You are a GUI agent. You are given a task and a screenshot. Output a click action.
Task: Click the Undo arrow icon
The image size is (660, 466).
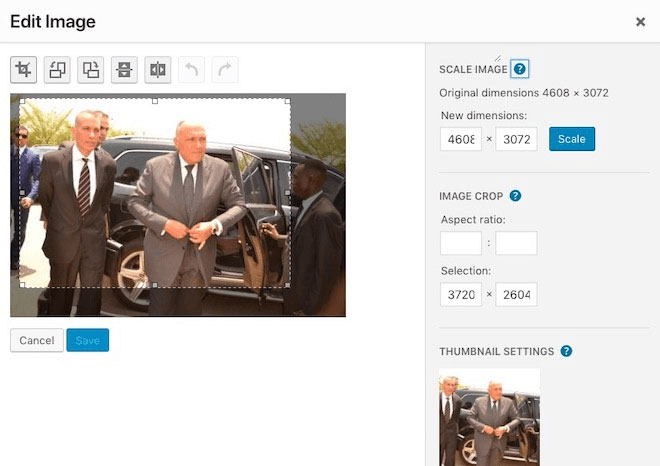tap(191, 69)
